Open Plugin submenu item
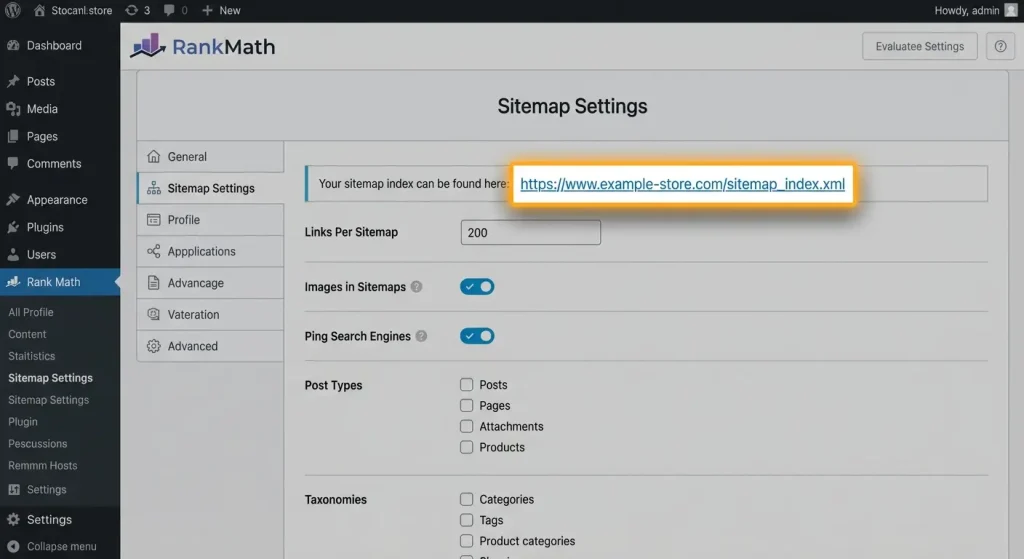The width and height of the screenshot is (1024, 559). tap(23, 422)
